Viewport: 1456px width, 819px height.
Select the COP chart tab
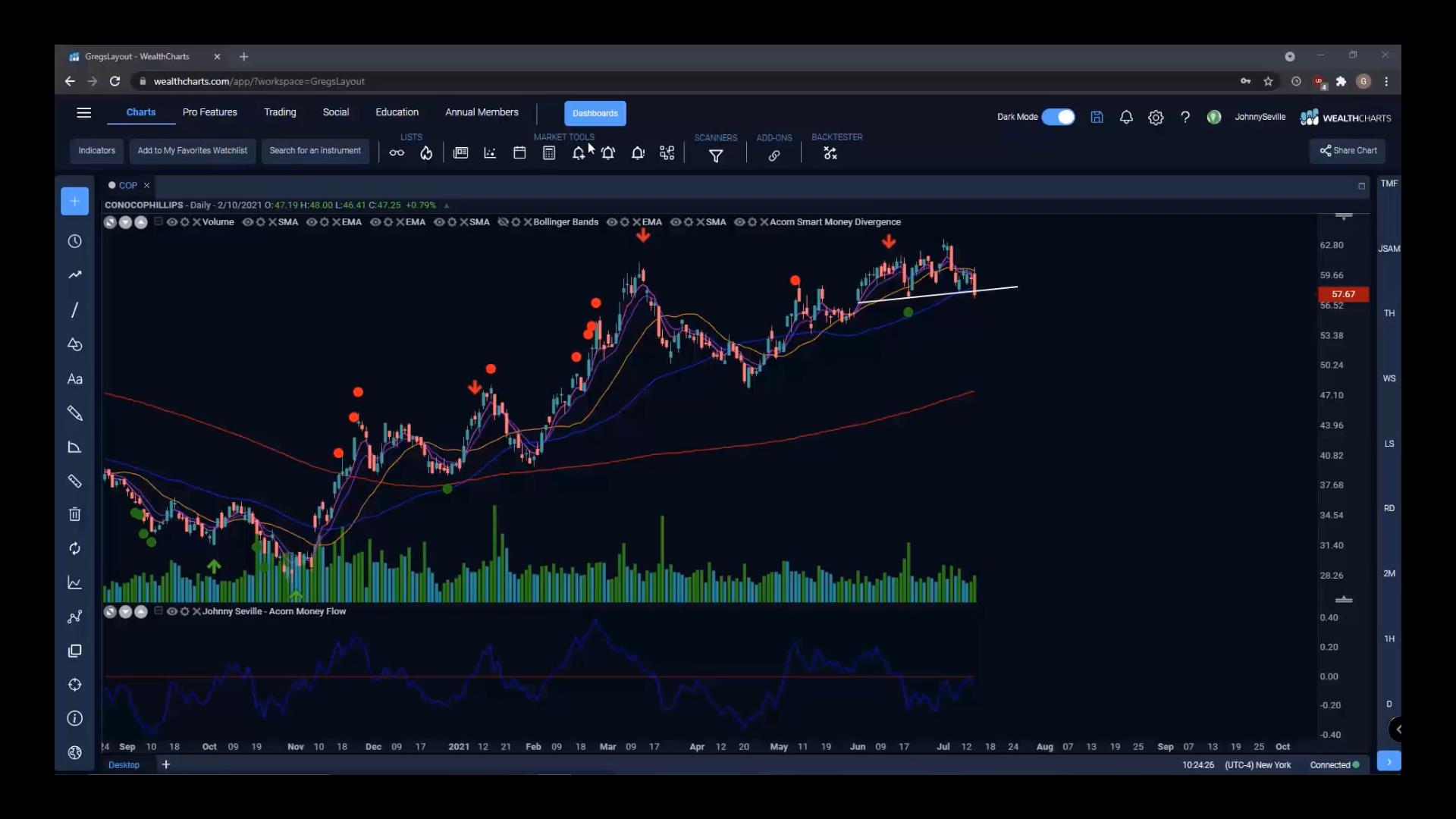pyautogui.click(x=128, y=185)
